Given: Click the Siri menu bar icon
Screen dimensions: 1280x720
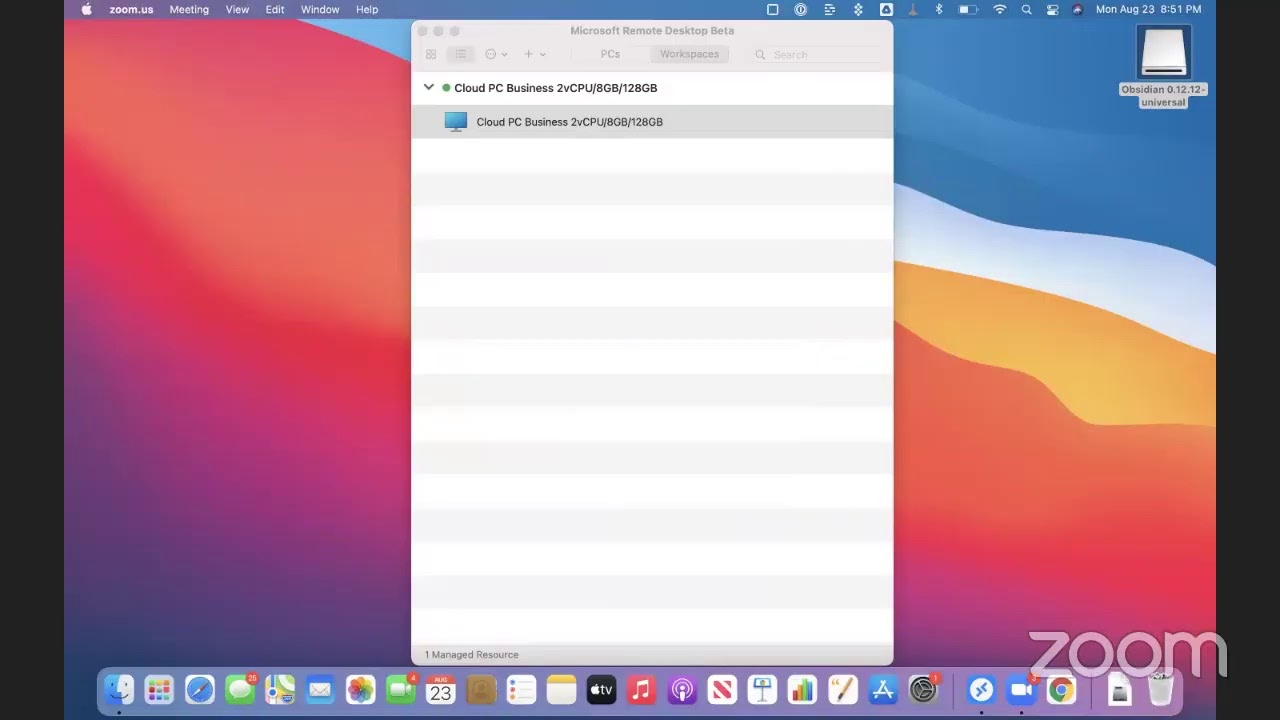Looking at the screenshot, I should (x=1077, y=9).
